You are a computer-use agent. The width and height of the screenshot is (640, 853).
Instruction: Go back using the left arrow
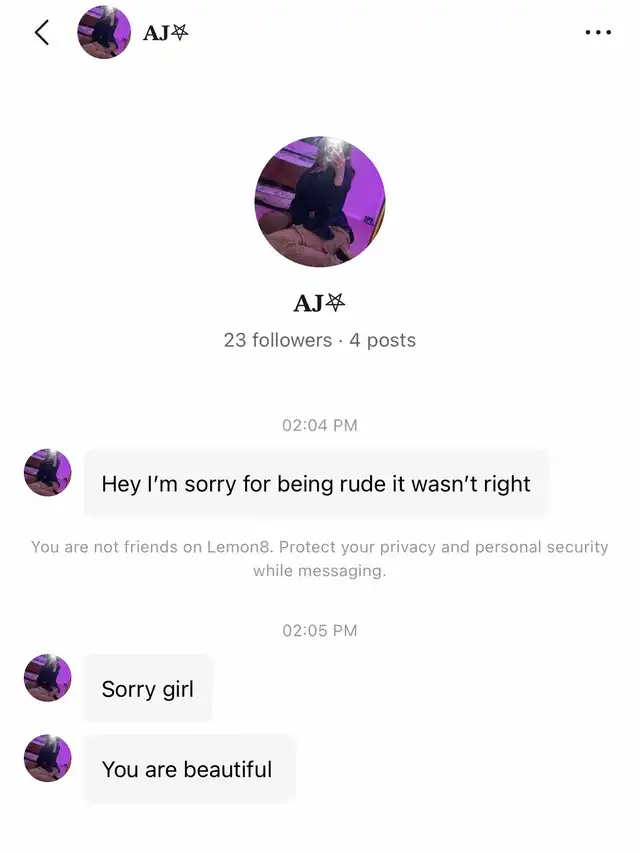[x=42, y=33]
